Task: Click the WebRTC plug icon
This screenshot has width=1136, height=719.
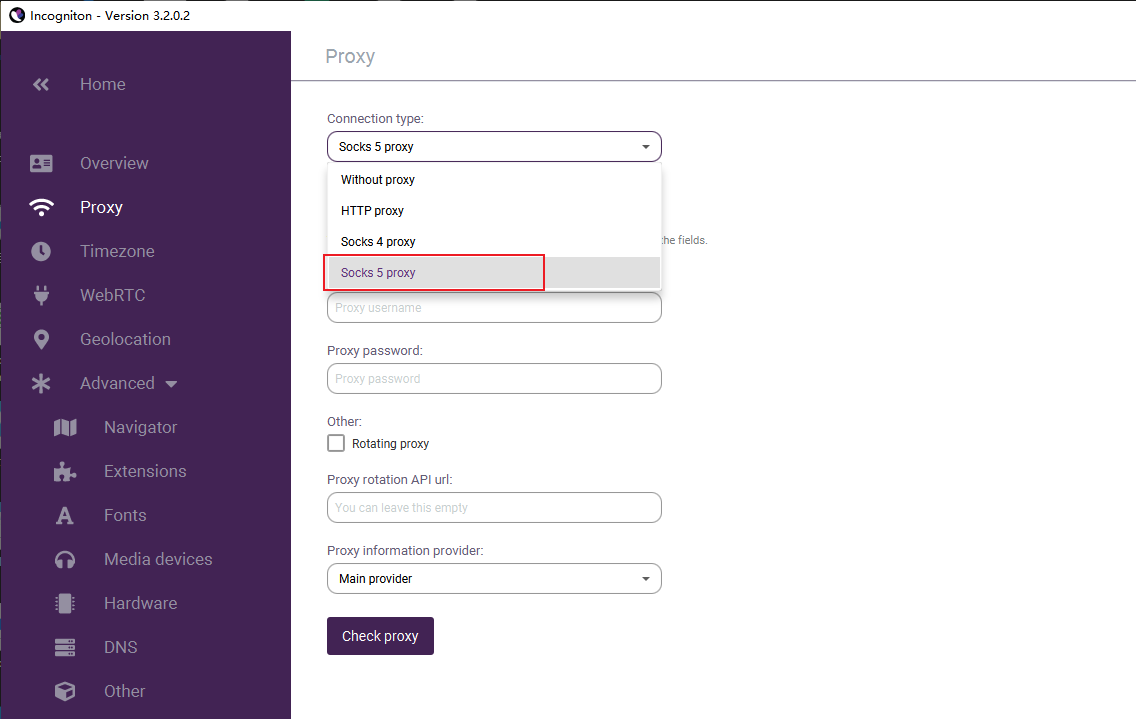Action: (41, 295)
